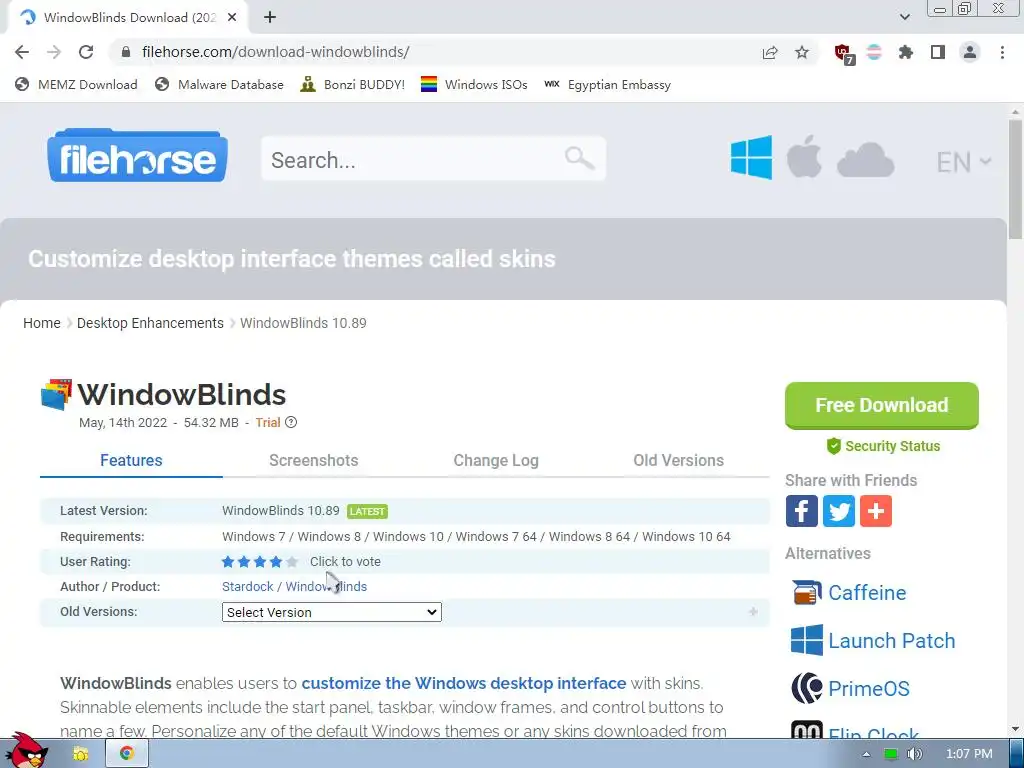1024x768 pixels.
Task: Show hidden tray icons arrow
Action: [x=866, y=754]
